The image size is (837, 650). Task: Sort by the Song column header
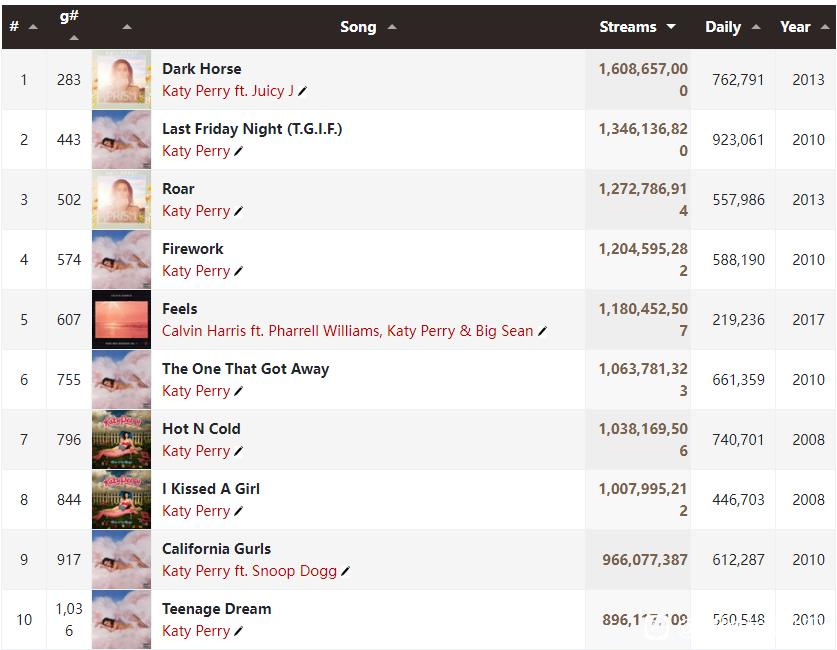pyautogui.click(x=367, y=27)
